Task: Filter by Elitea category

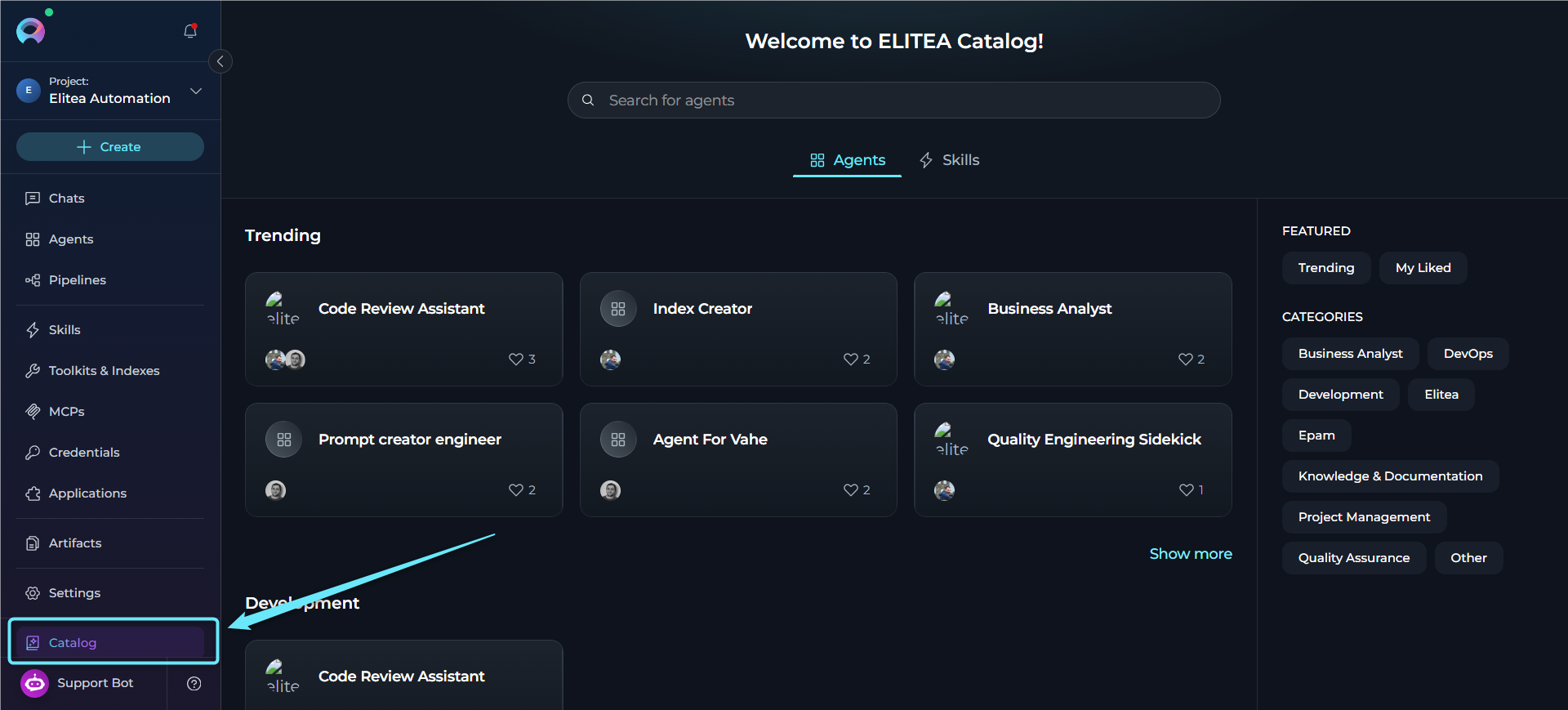Action: [1441, 395]
